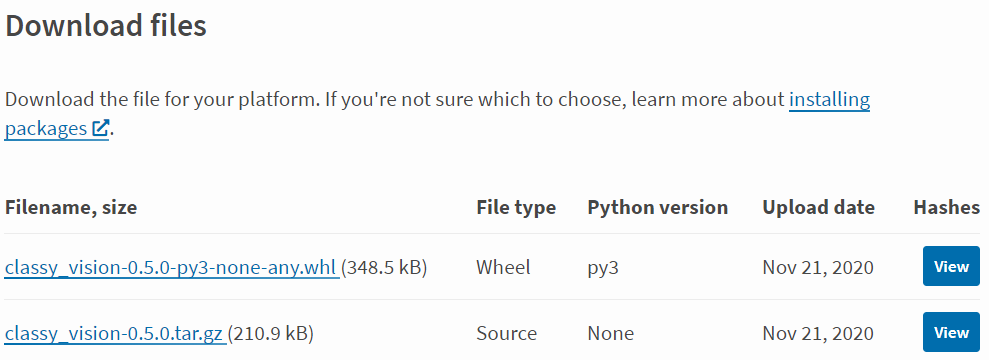The width and height of the screenshot is (989, 360).
Task: View hashes for the tar.gz source
Action: tap(951, 332)
